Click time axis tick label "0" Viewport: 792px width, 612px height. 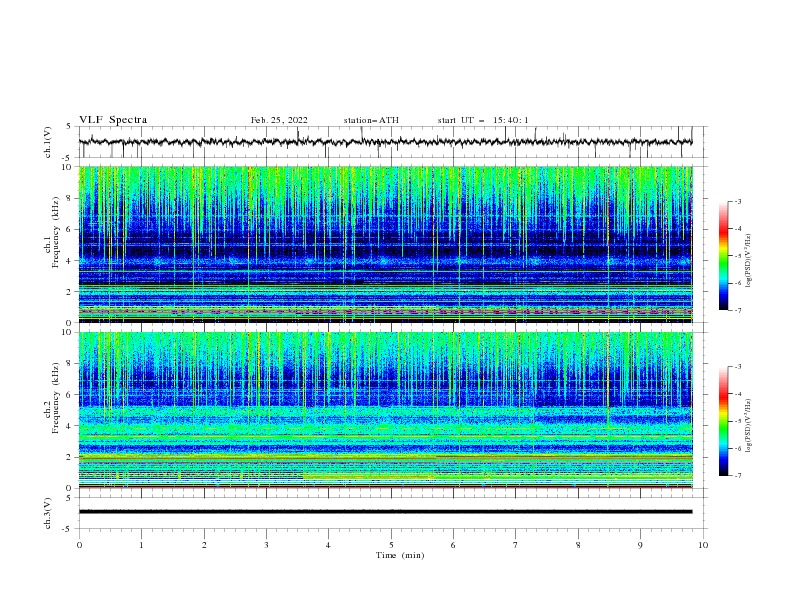click(79, 545)
